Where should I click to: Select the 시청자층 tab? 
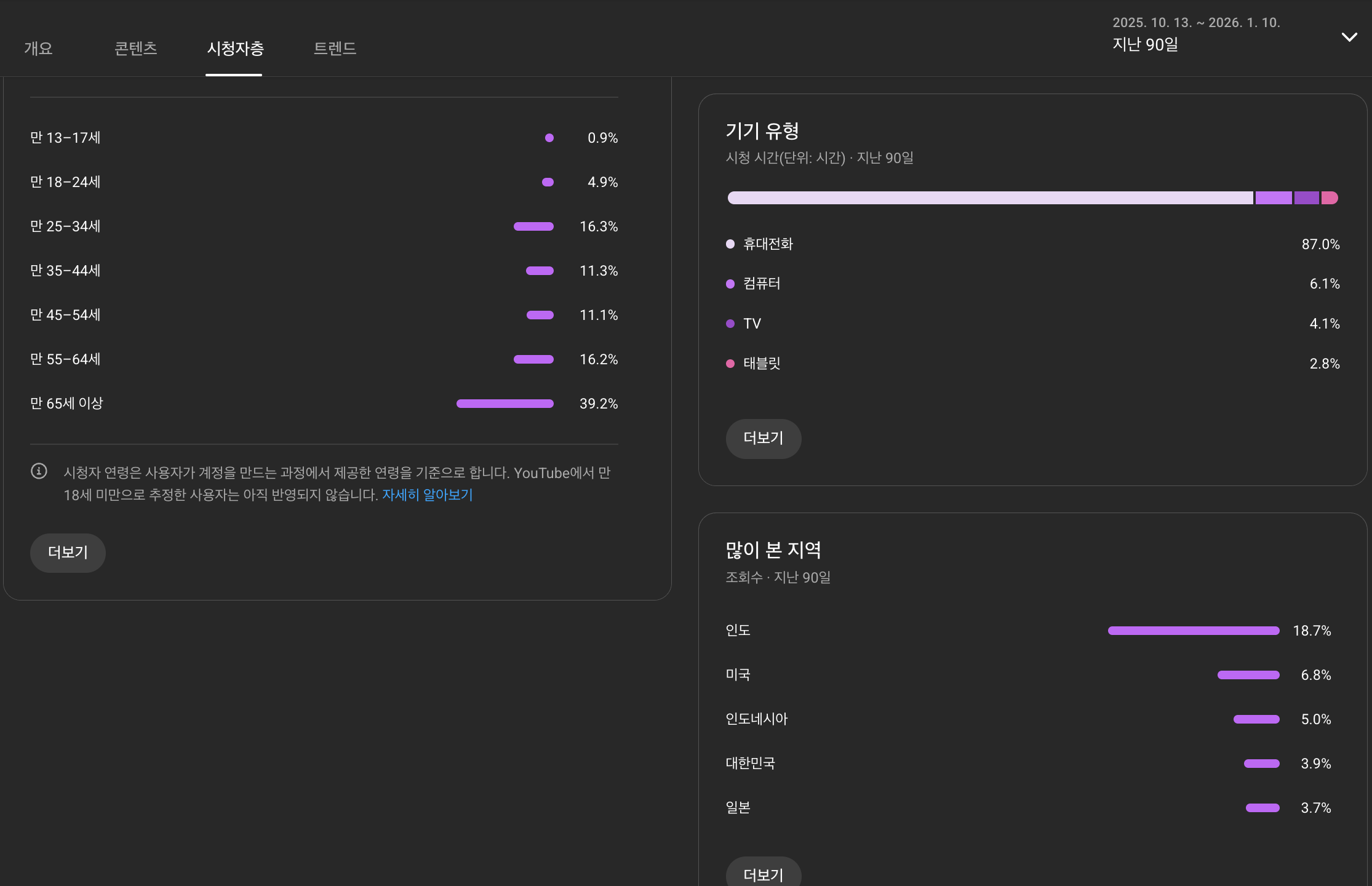[234, 48]
